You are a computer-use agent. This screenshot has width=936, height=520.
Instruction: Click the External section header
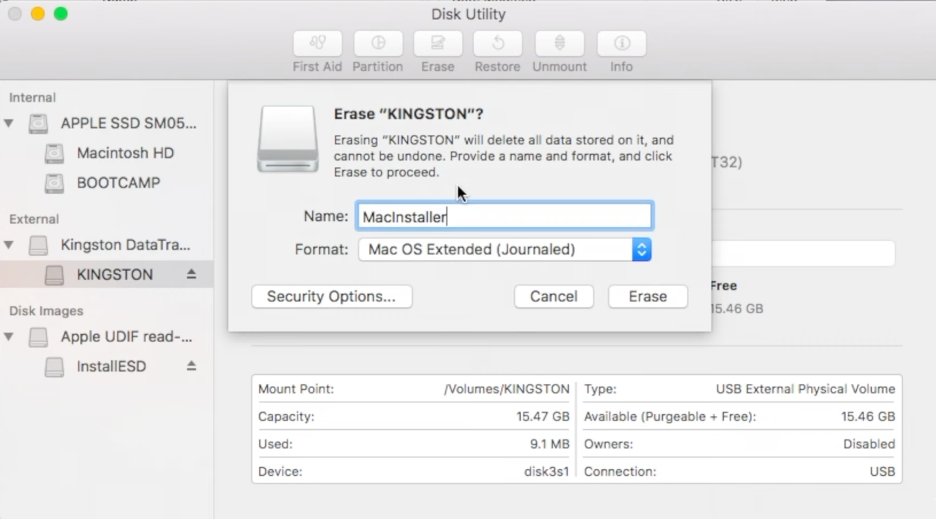point(34,219)
